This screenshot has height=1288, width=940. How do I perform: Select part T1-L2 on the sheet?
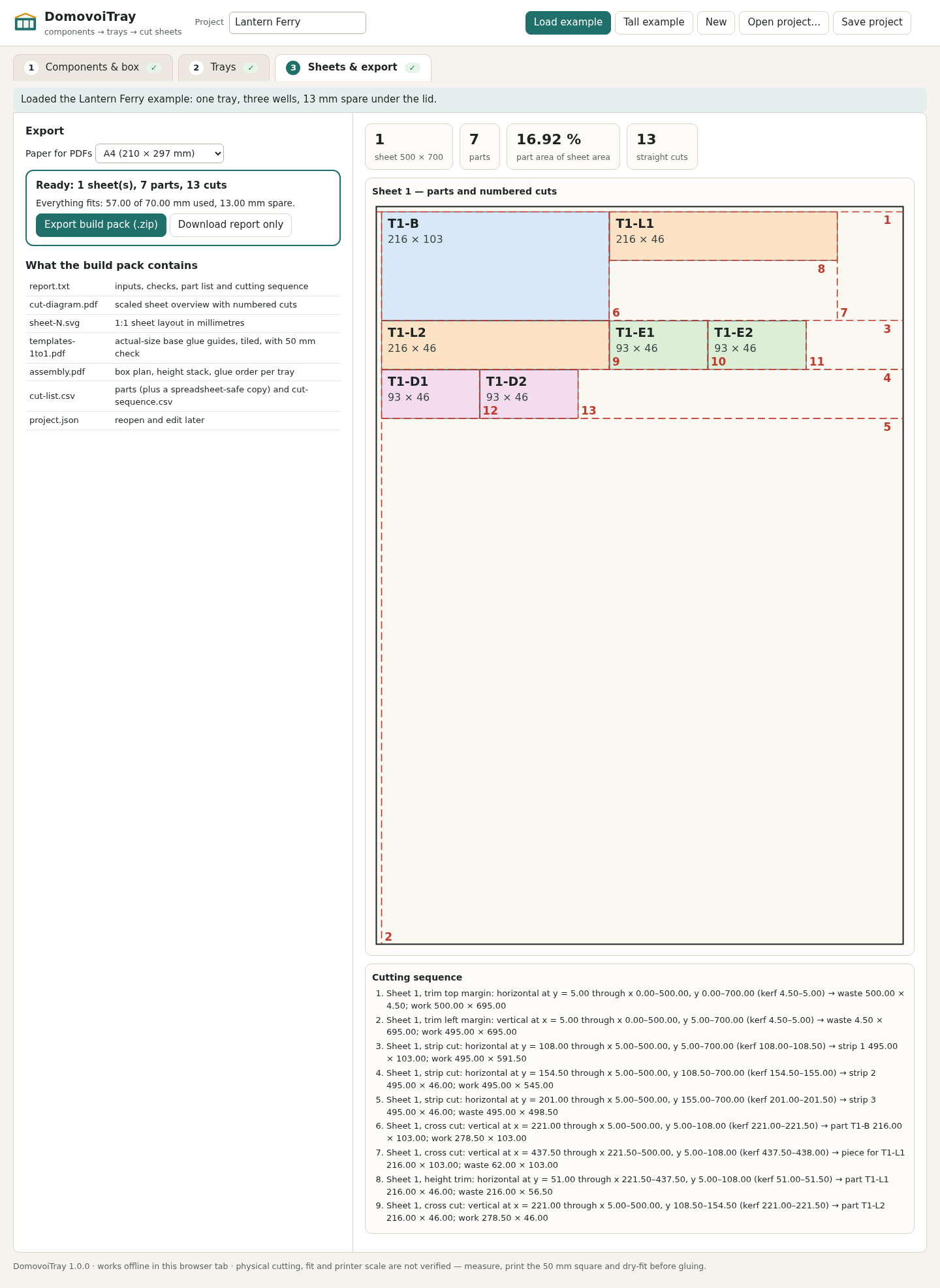(495, 345)
